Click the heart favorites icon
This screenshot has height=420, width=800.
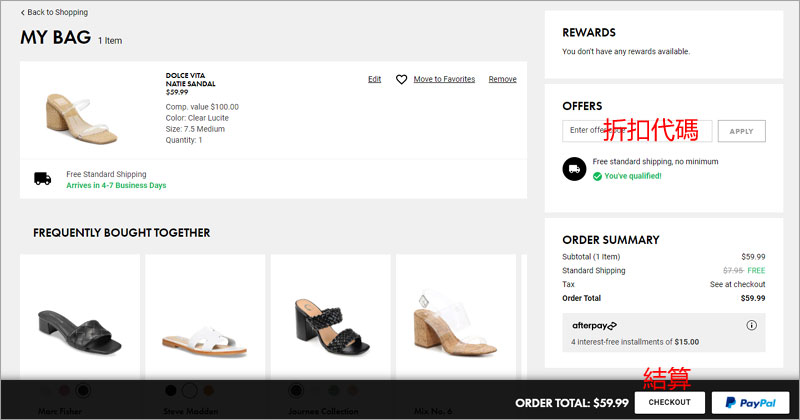(x=401, y=79)
